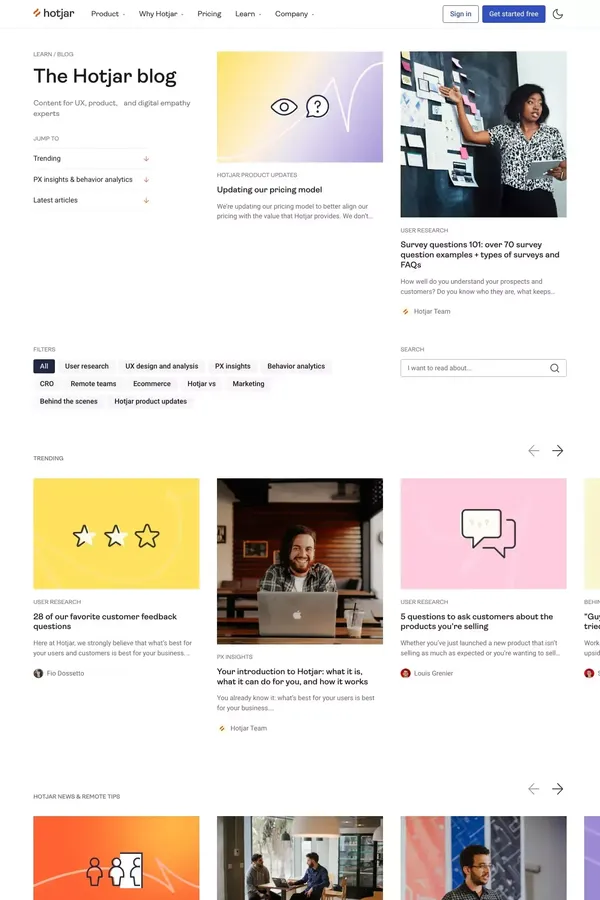The height and width of the screenshot is (900, 600).
Task: Filter by CRO
Action: pos(47,384)
